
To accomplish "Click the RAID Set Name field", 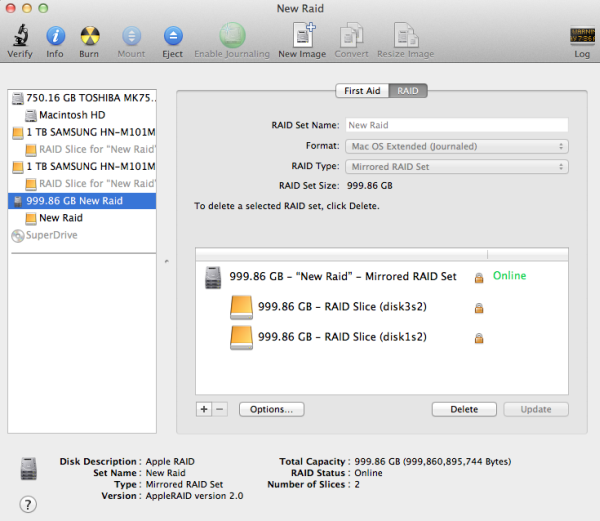I will (456, 126).
